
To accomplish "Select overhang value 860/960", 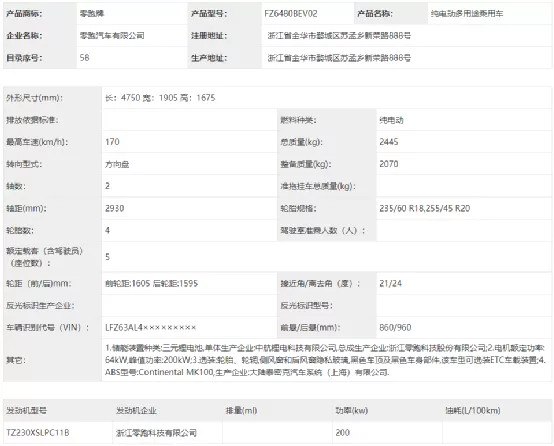I will (395, 328).
